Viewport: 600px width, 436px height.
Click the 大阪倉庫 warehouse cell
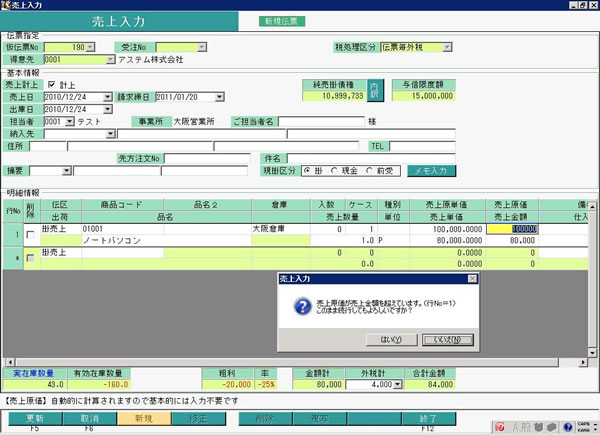click(281, 229)
